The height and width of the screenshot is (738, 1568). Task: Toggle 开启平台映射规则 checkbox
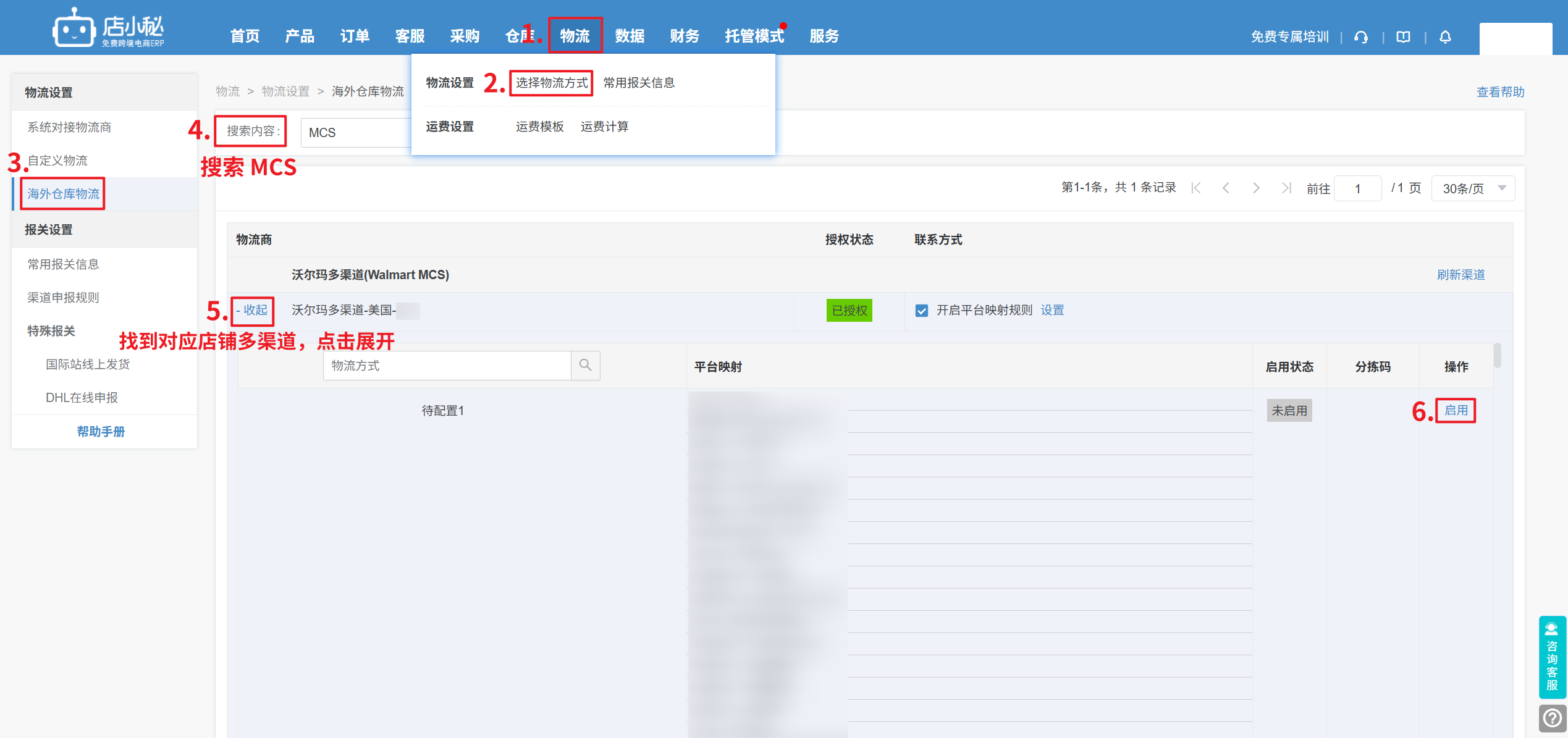(921, 311)
